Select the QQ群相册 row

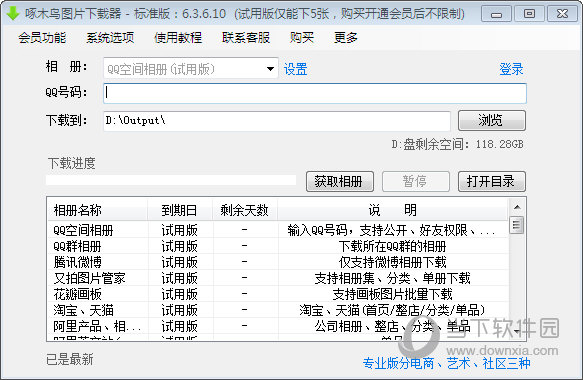tap(278, 246)
